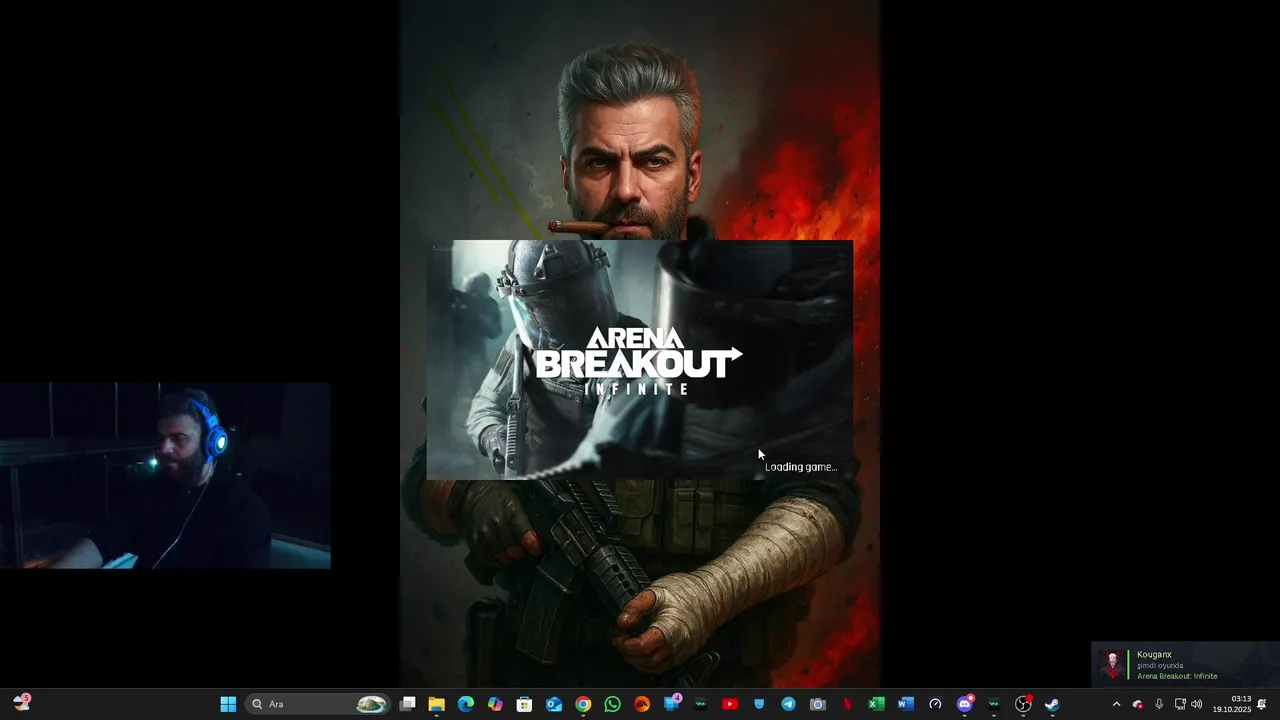Open Microsoft Store from the taskbar
This screenshot has width=1280, height=720.
coord(524,704)
